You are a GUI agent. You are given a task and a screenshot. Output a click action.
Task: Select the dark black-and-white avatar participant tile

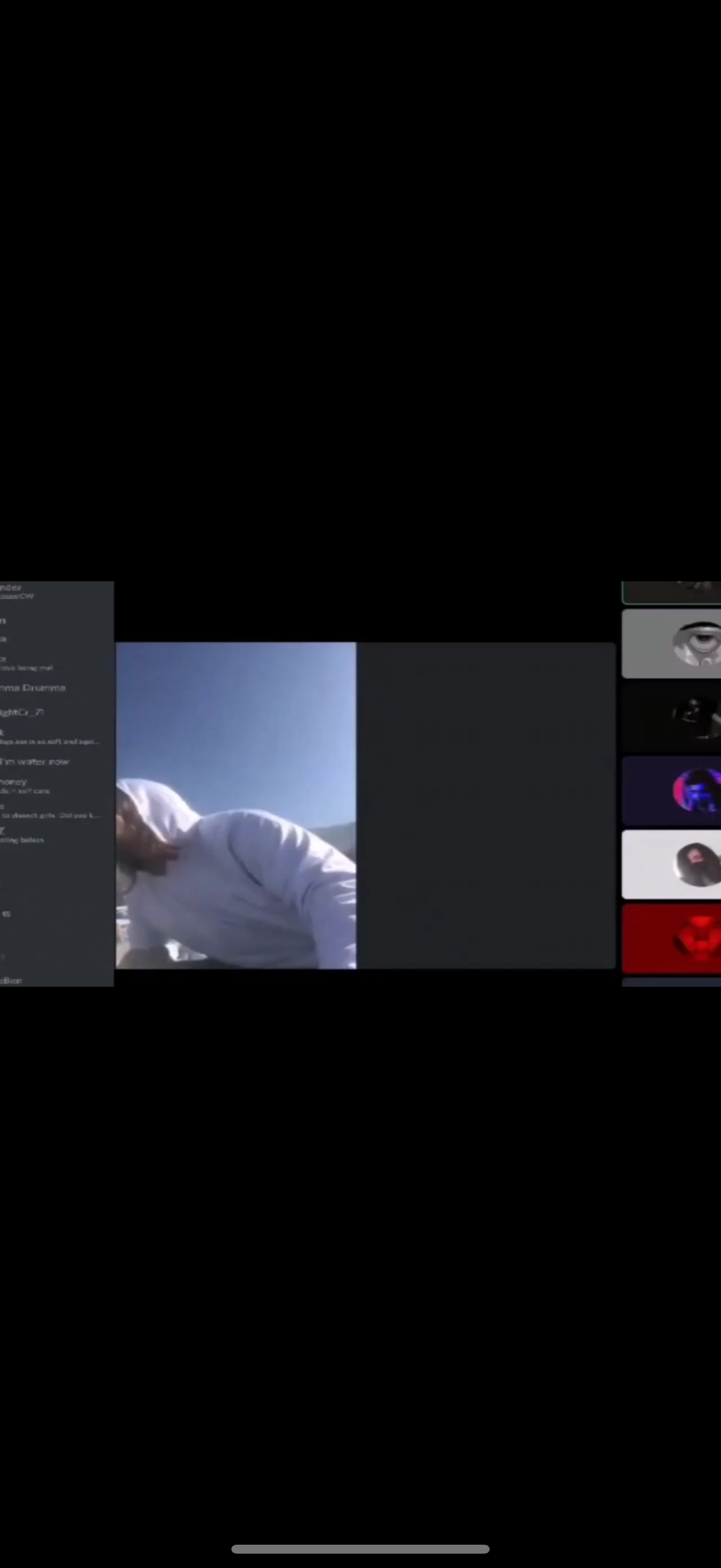(x=671, y=717)
